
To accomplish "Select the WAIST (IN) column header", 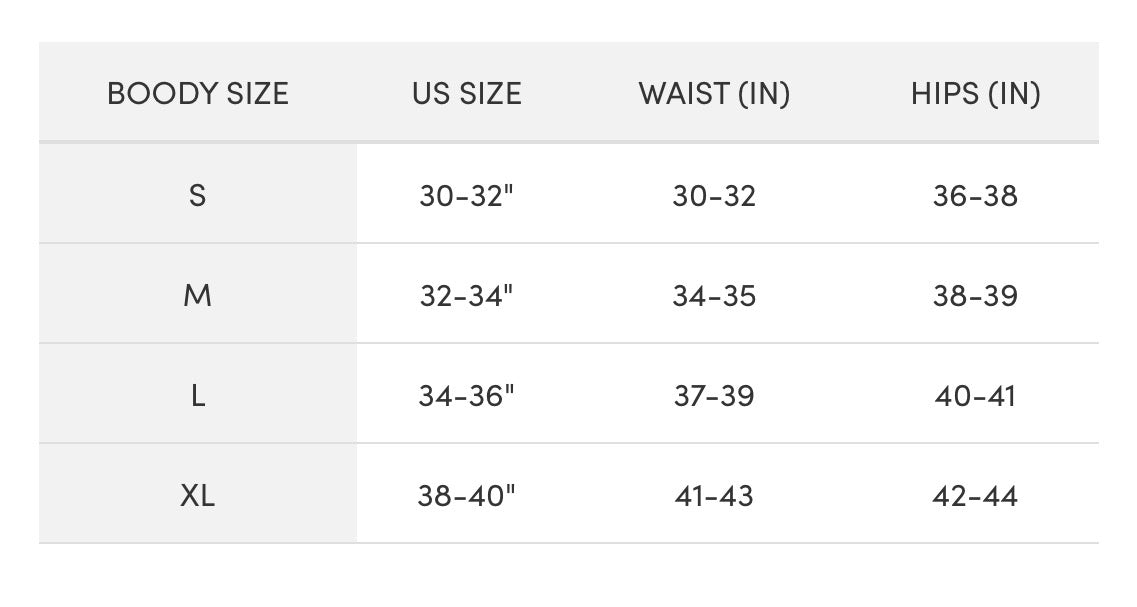I will [x=714, y=94].
